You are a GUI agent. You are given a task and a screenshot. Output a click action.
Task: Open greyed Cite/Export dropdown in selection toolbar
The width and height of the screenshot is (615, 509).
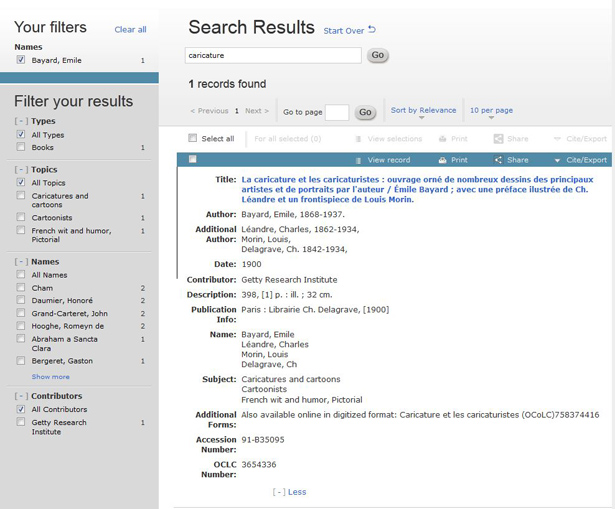pyautogui.click(x=557, y=139)
